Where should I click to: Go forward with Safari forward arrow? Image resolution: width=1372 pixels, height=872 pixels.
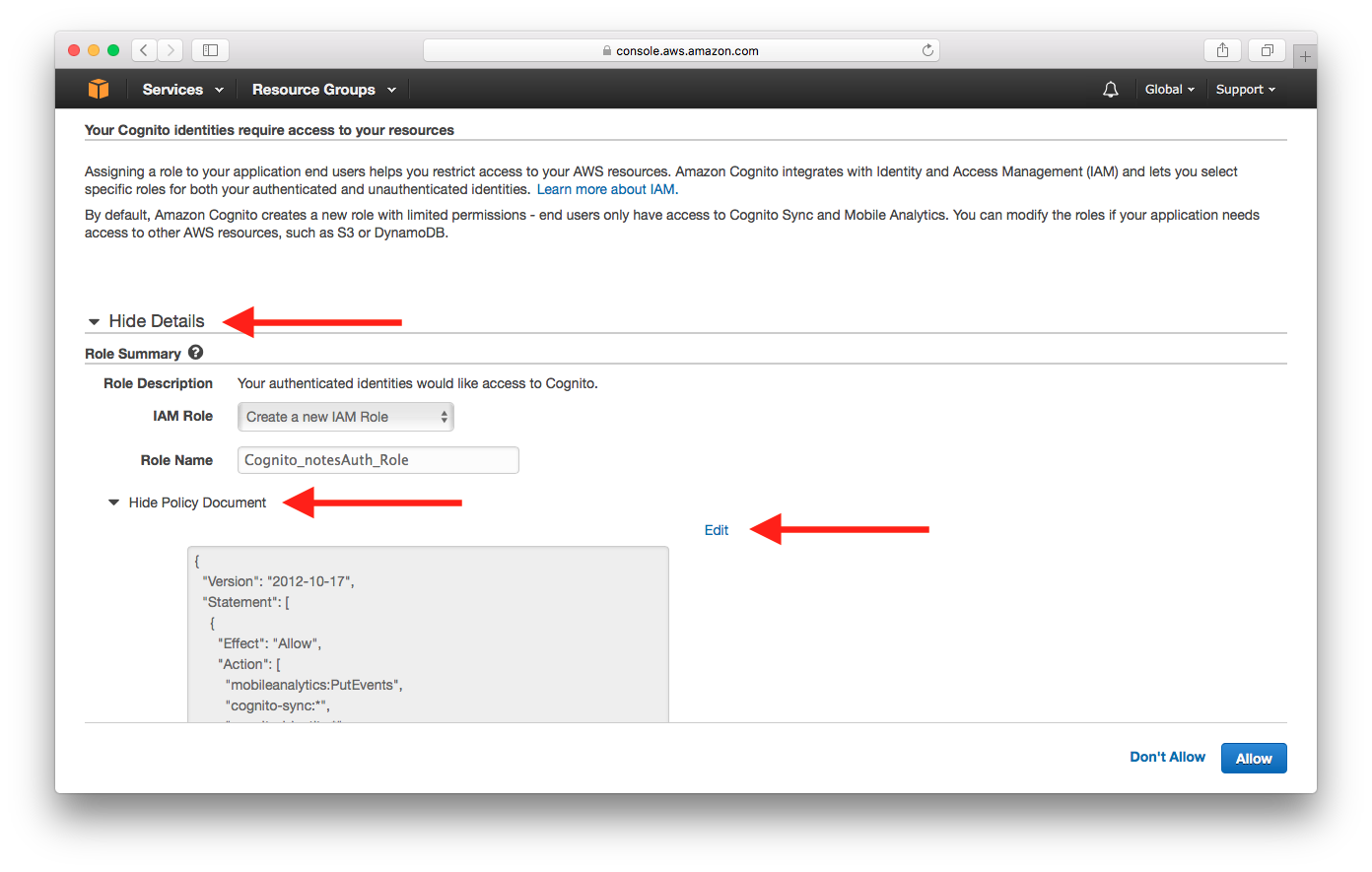point(171,50)
